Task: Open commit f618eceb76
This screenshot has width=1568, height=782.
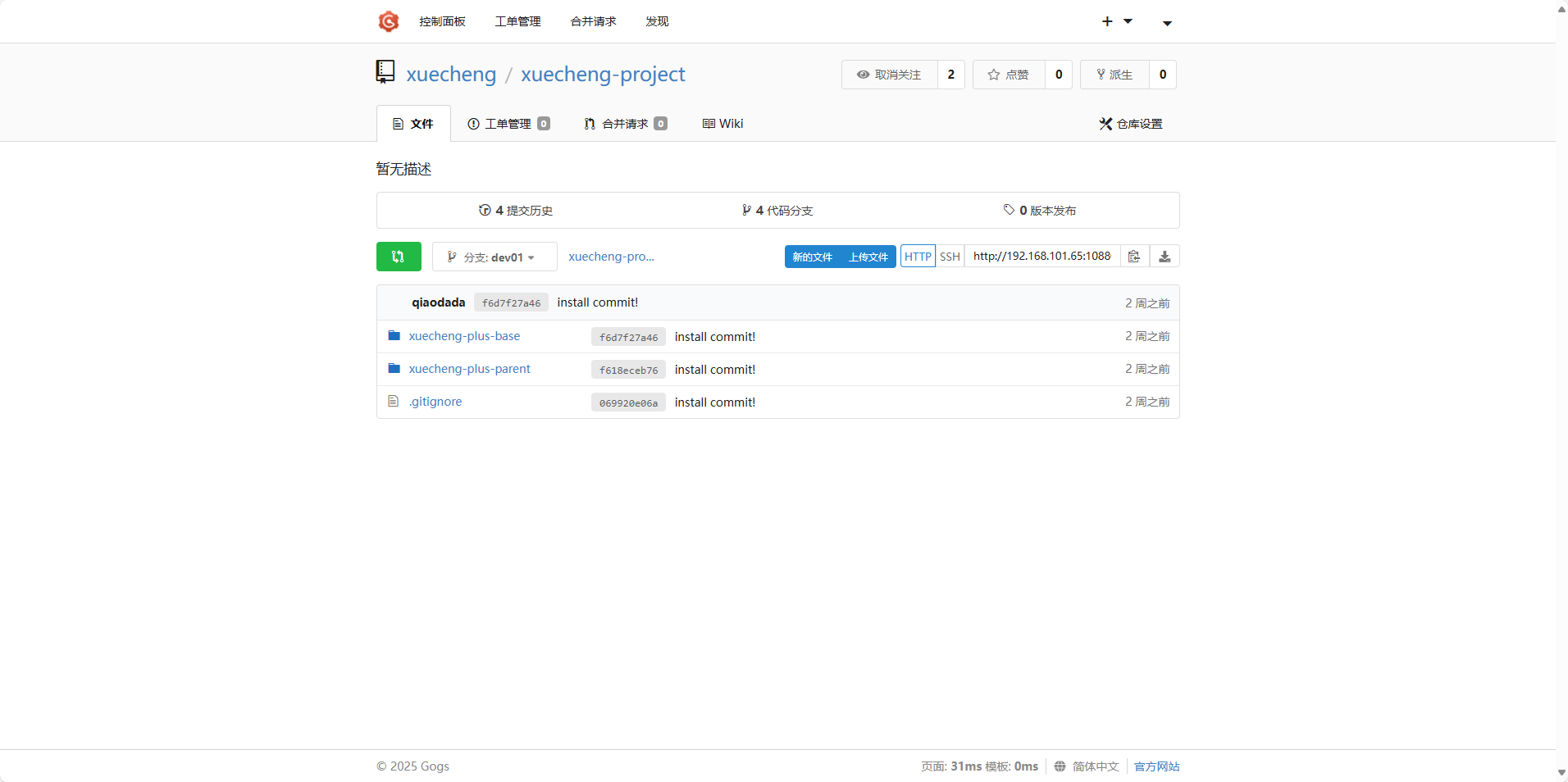Action: tap(628, 370)
